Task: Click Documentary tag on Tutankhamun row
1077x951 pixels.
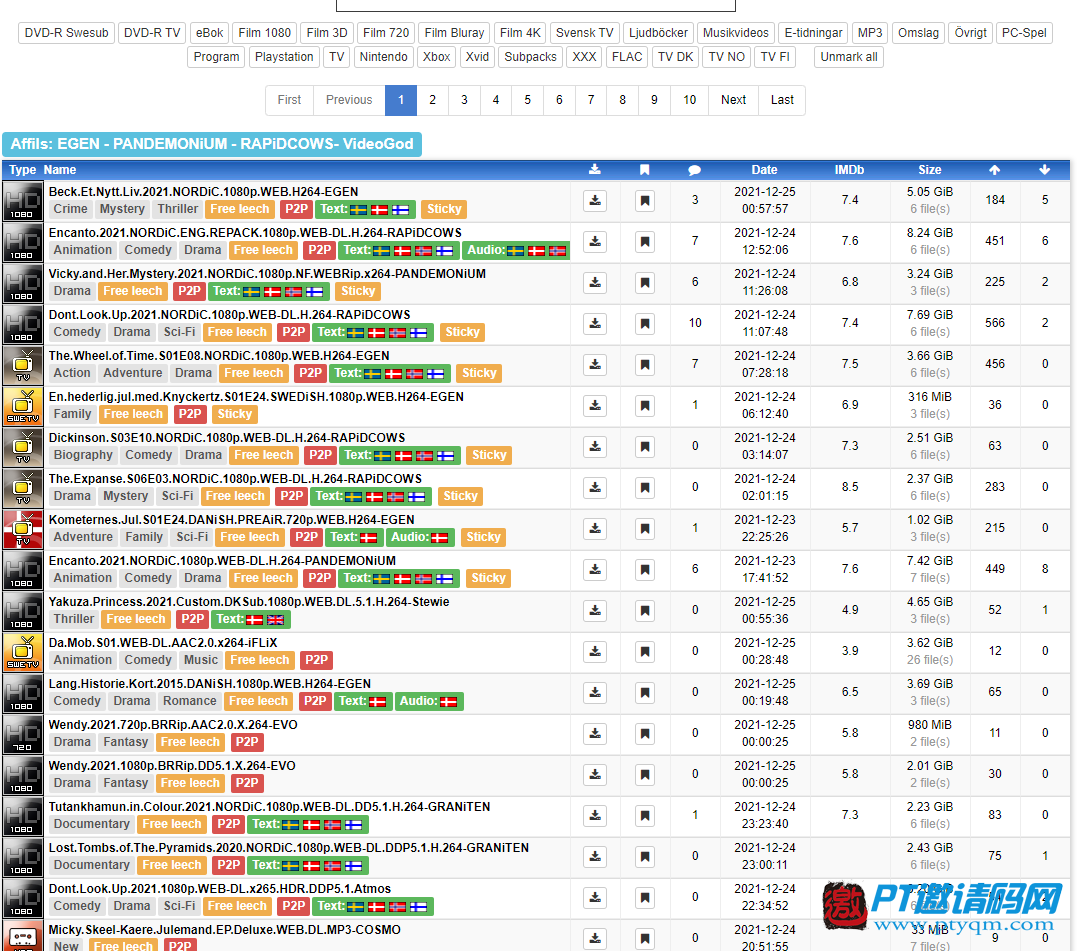Action: [x=91, y=824]
